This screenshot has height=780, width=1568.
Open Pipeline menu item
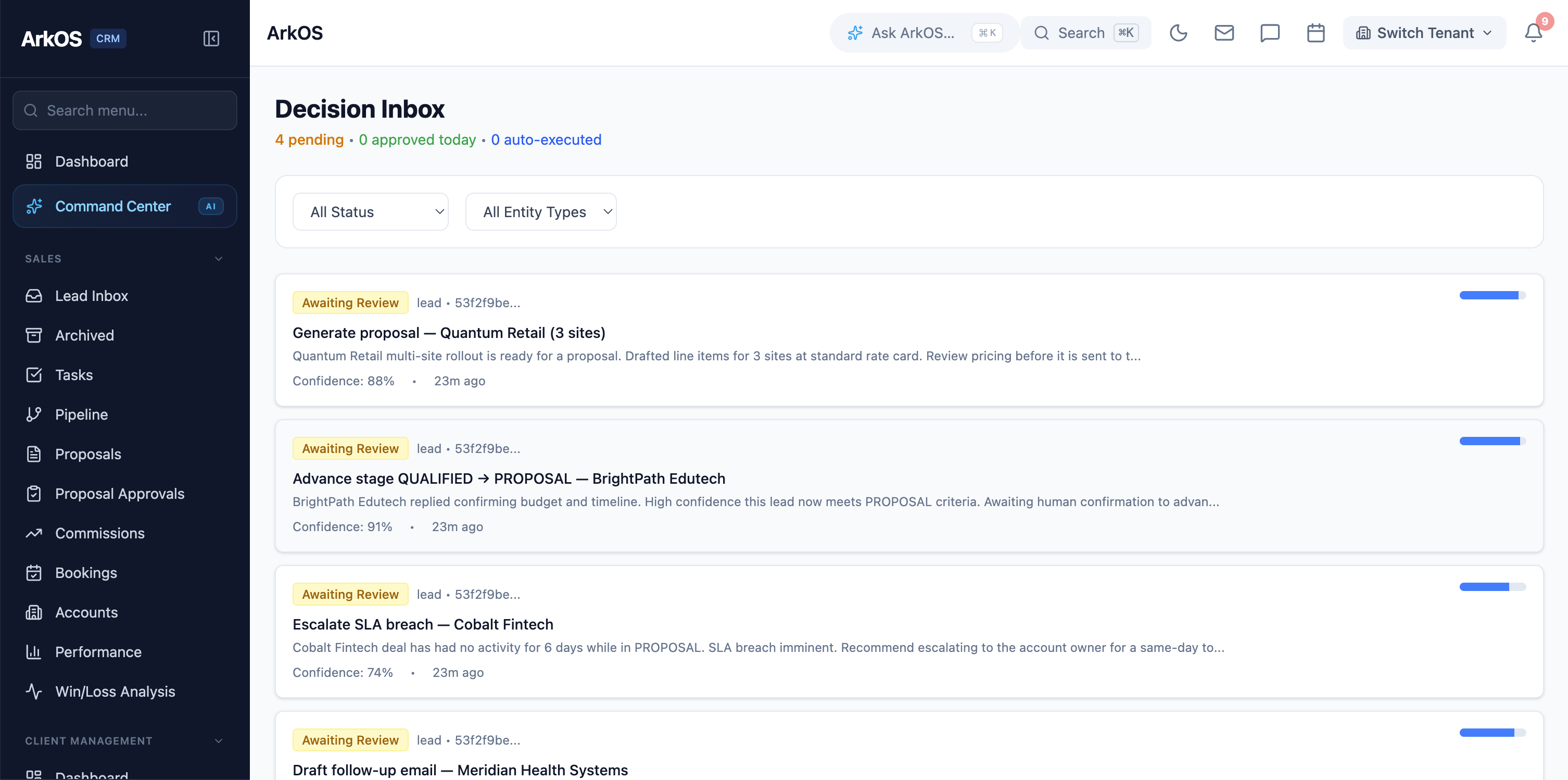click(124, 414)
